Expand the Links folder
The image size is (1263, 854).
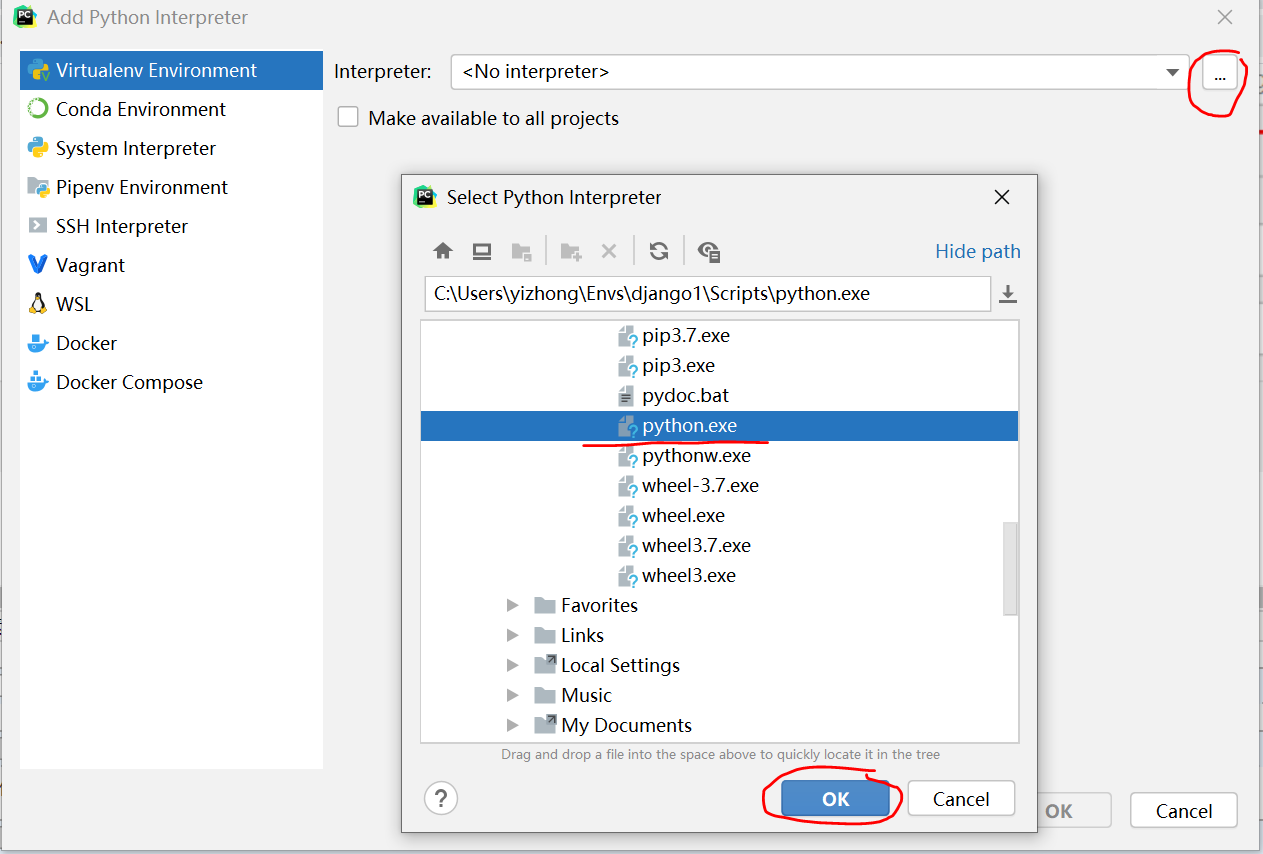(x=513, y=635)
